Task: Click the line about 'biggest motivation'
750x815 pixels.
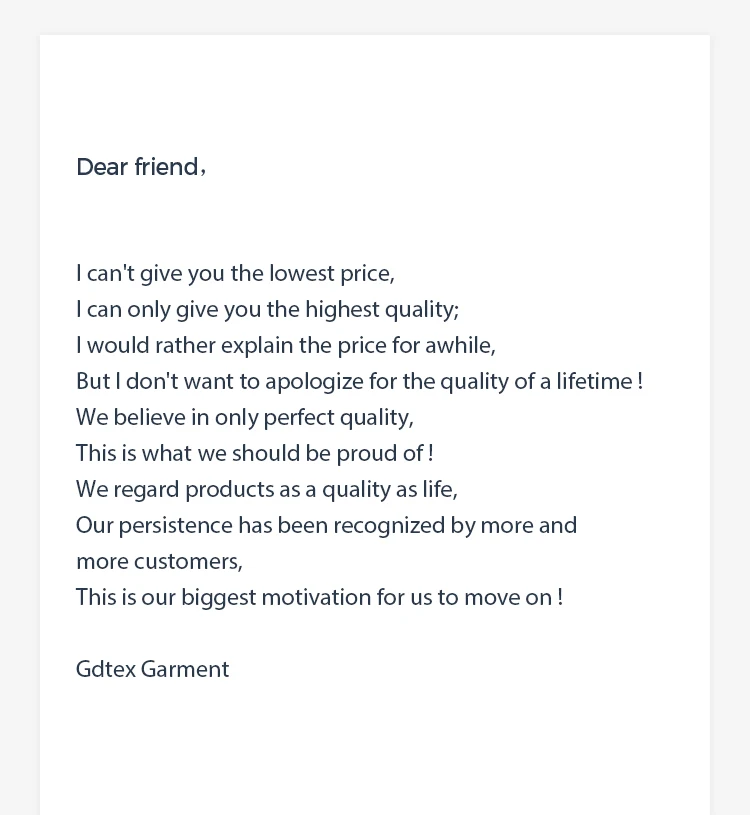Action: [x=319, y=598]
